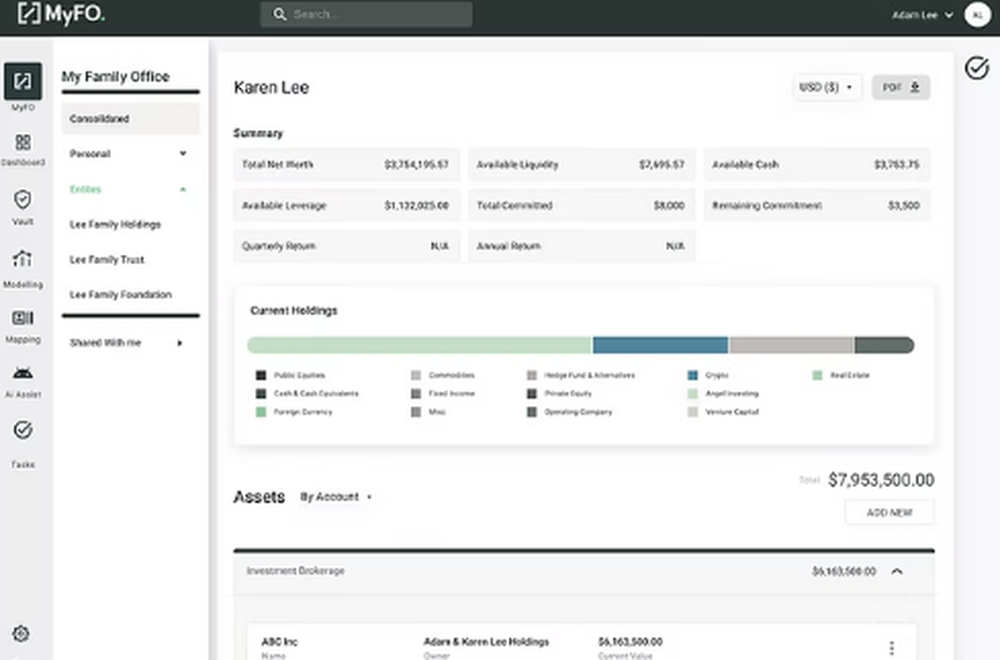Click the Annual Return card
Screen dimensions: 1000x660
(x=581, y=246)
